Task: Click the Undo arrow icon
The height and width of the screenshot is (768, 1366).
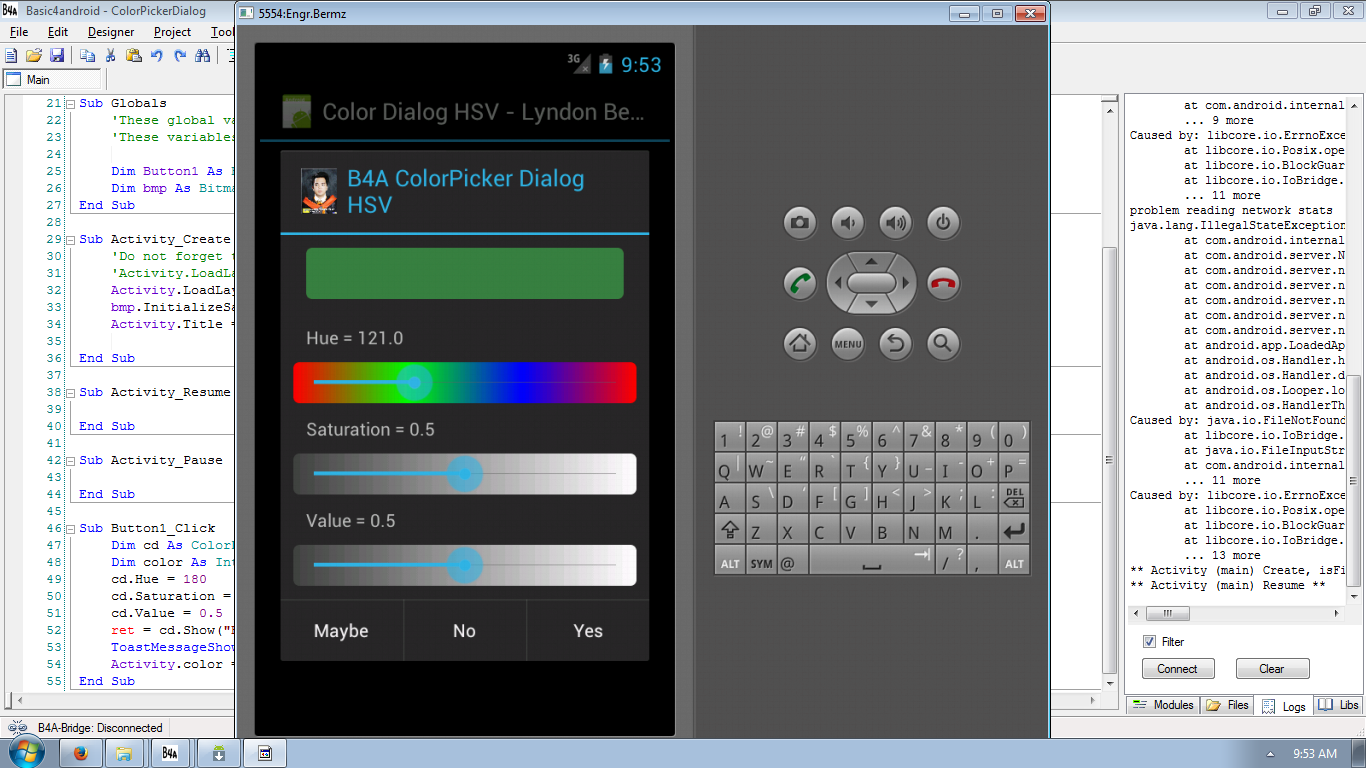Action: [157, 56]
